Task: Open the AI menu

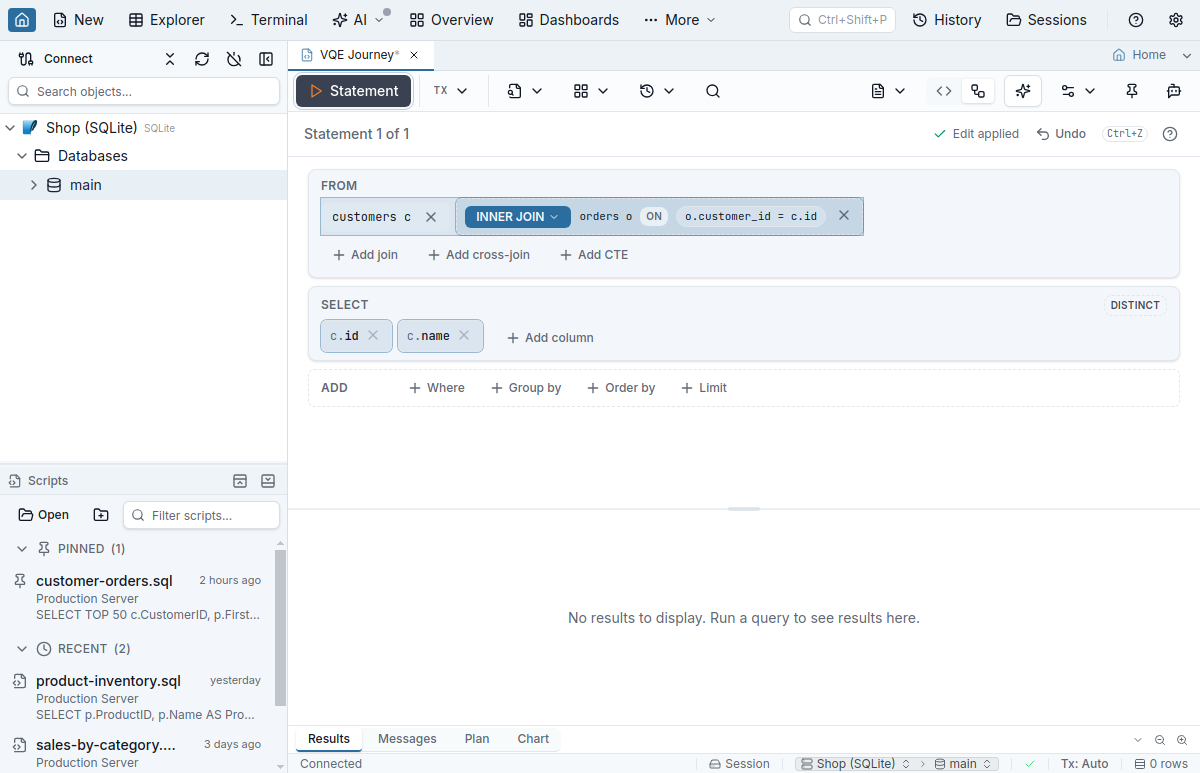Action: pyautogui.click(x=358, y=20)
